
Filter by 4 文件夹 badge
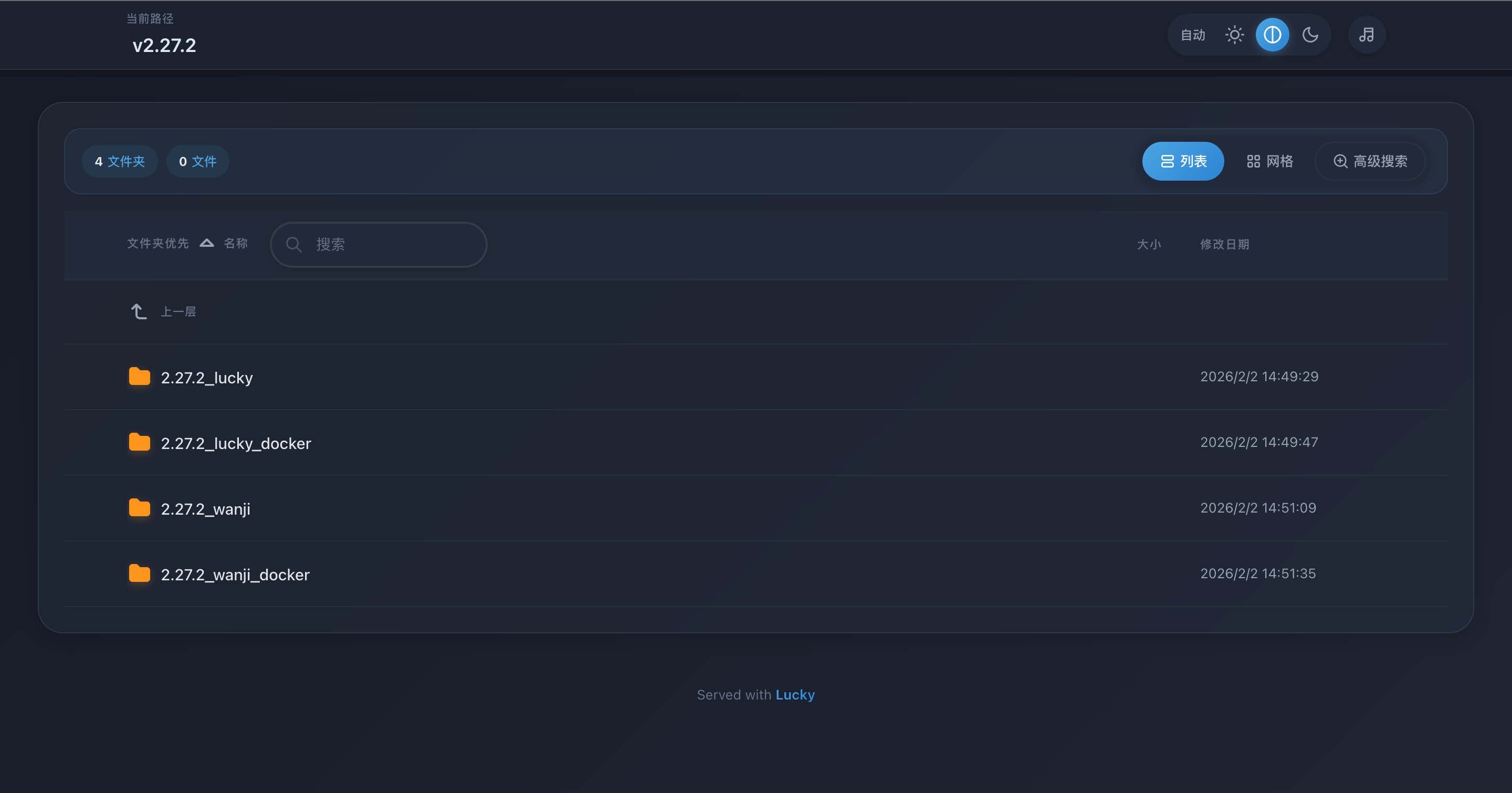(120, 161)
